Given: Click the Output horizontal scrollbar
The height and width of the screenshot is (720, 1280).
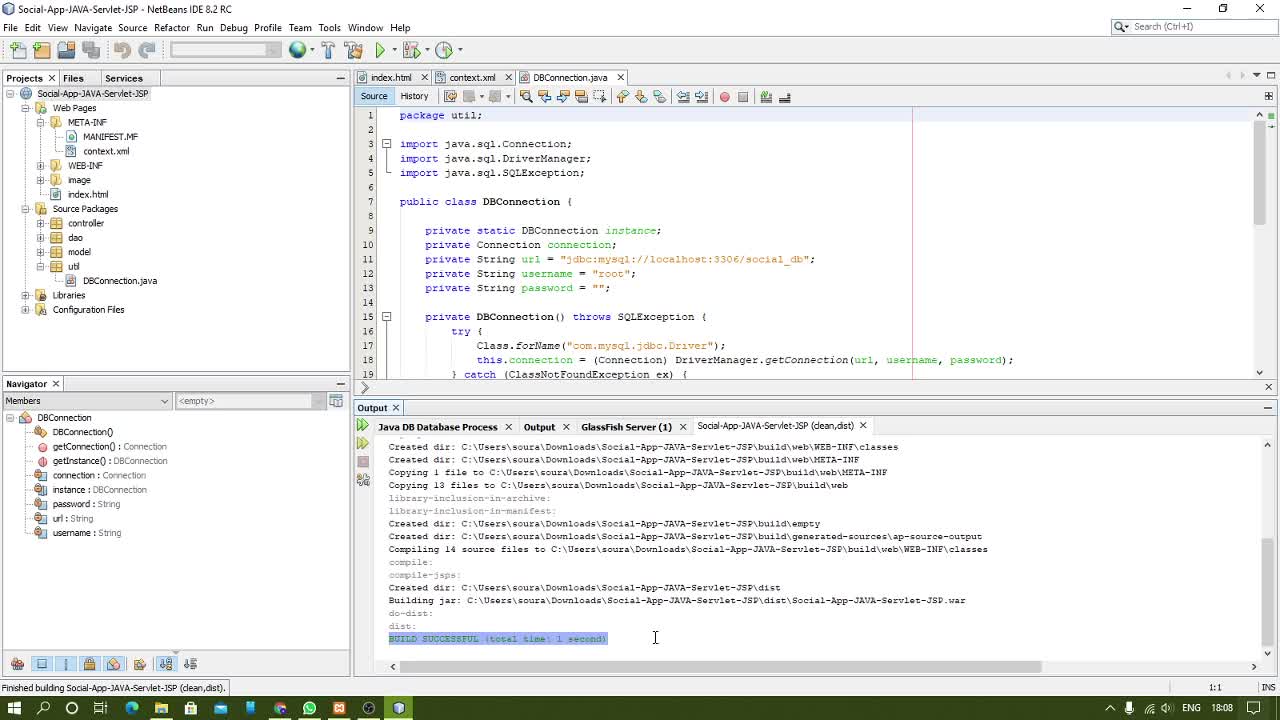Looking at the screenshot, I should point(720,667).
